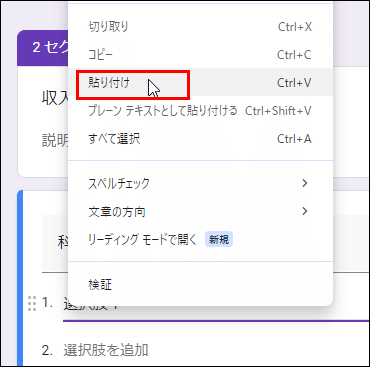This screenshot has height=367, width=370.
Task: Click the 説明 description field
Action: [x=55, y=140]
